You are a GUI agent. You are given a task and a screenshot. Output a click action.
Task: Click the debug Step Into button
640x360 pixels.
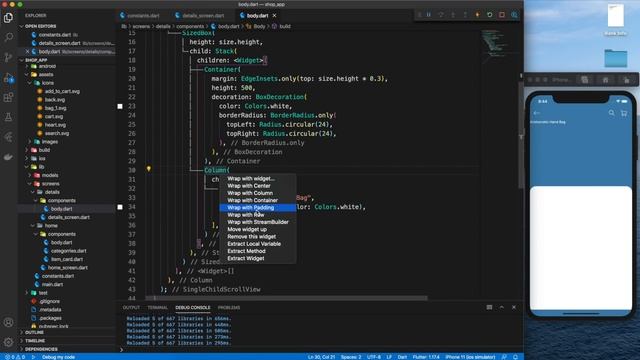453,15
